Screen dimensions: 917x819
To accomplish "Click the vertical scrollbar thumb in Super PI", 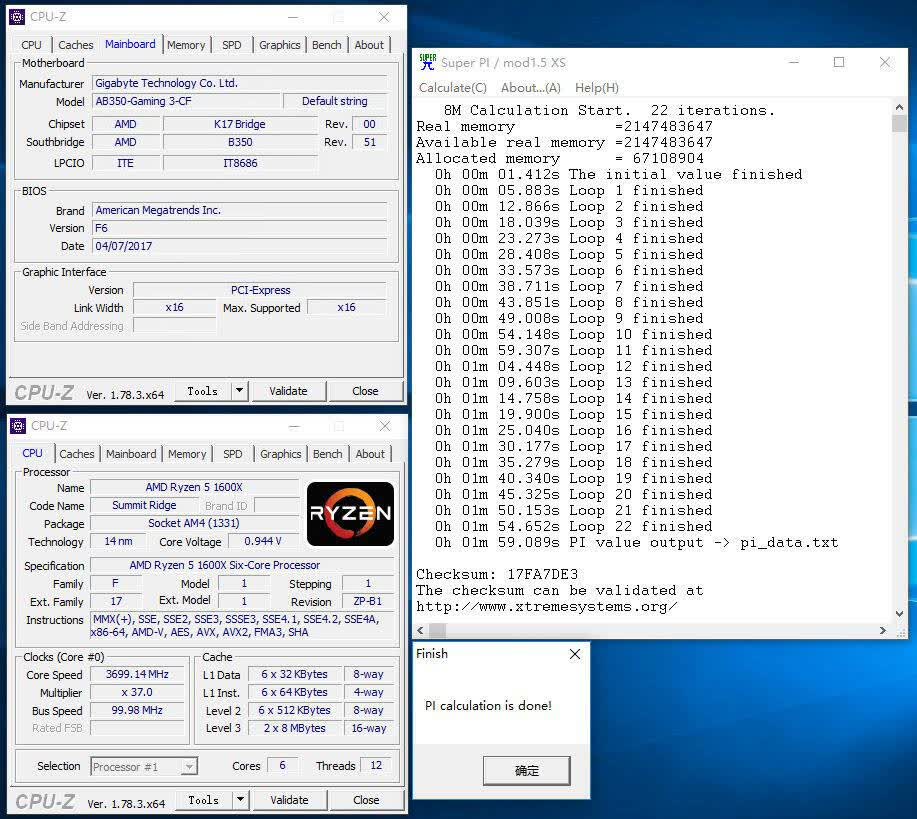I will [899, 123].
